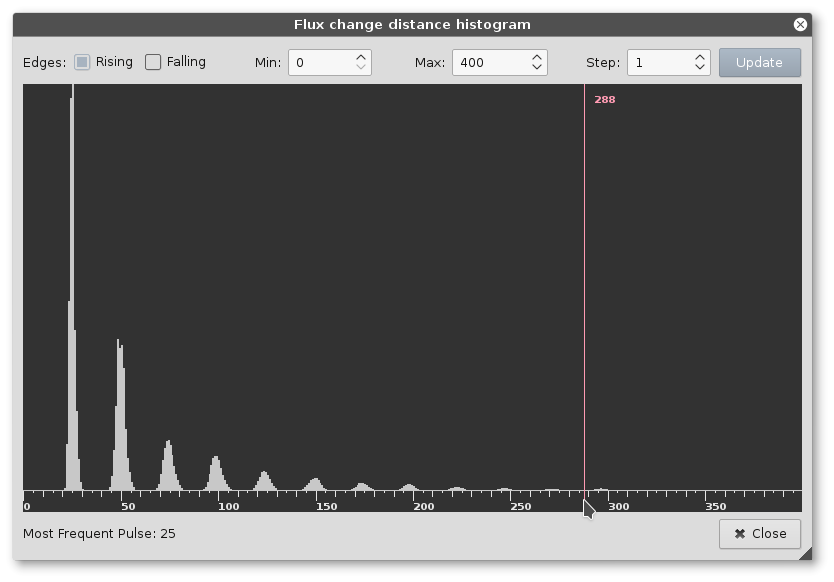This screenshot has width=834, height=582.
Task: Click the Close button at bottom right
Action: [x=759, y=534]
